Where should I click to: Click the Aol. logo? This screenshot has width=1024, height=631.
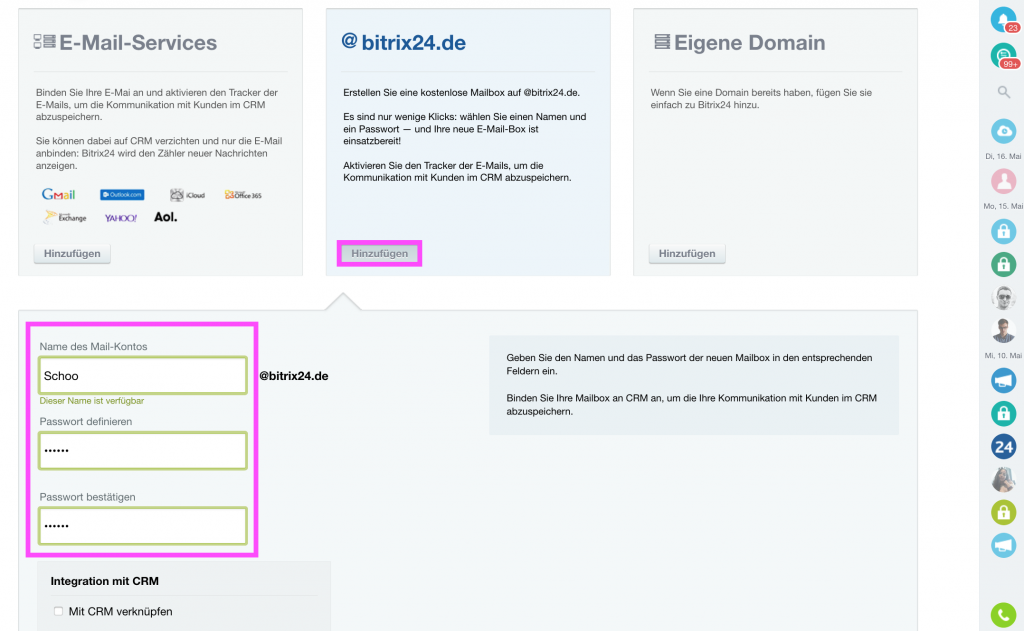166,217
